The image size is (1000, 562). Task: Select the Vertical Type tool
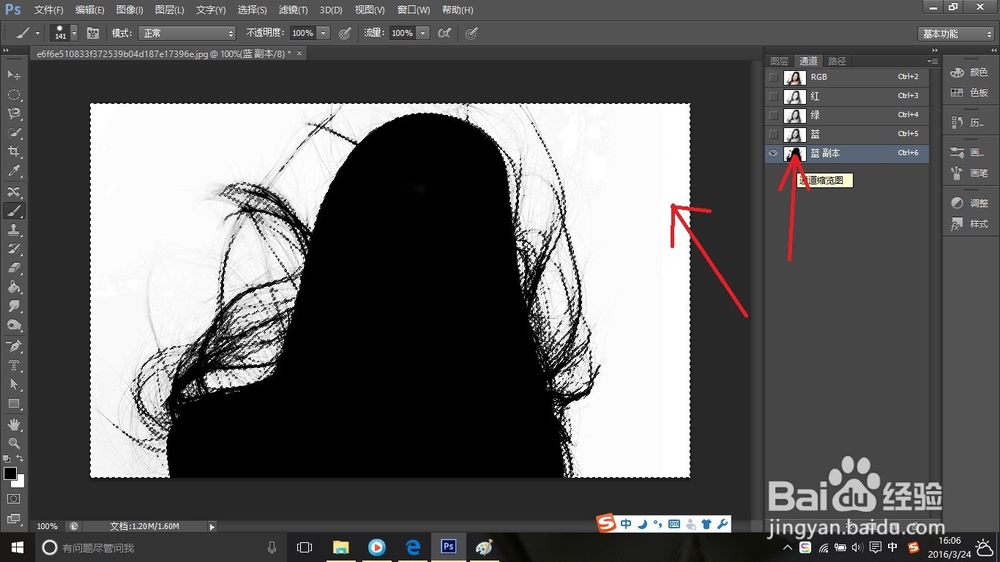13,366
